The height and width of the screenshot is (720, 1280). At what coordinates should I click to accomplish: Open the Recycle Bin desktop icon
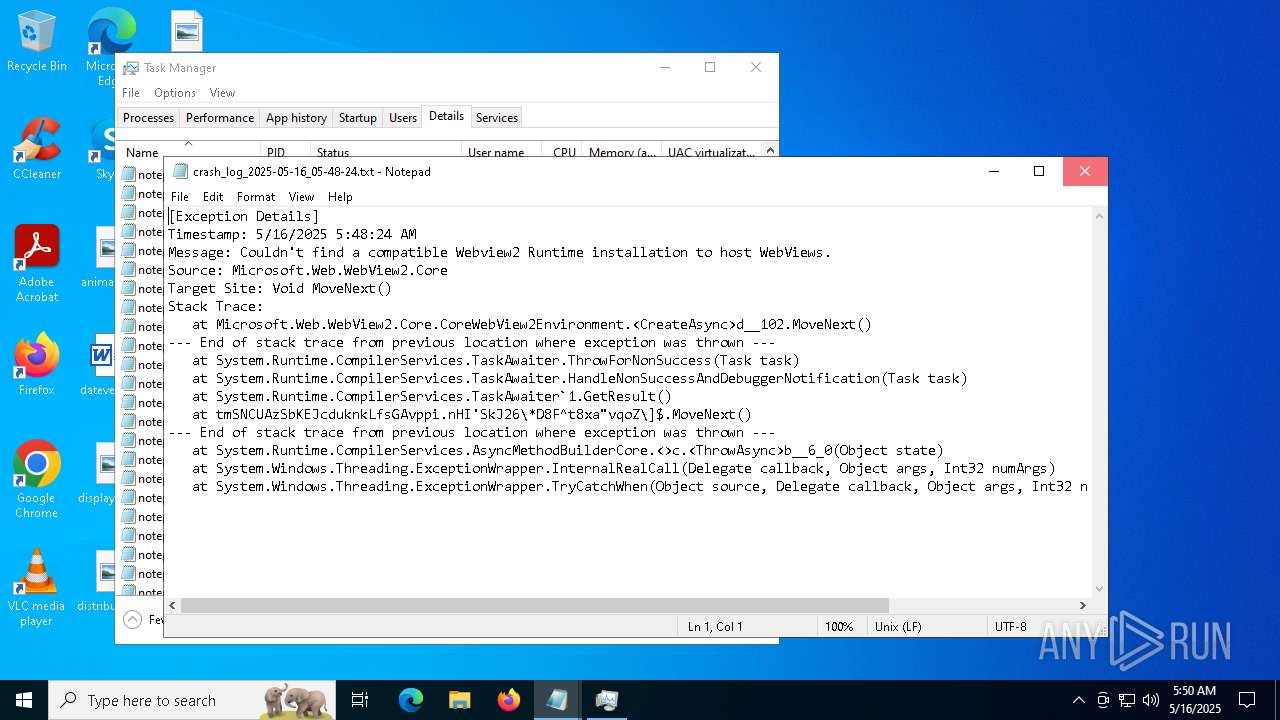[x=37, y=42]
